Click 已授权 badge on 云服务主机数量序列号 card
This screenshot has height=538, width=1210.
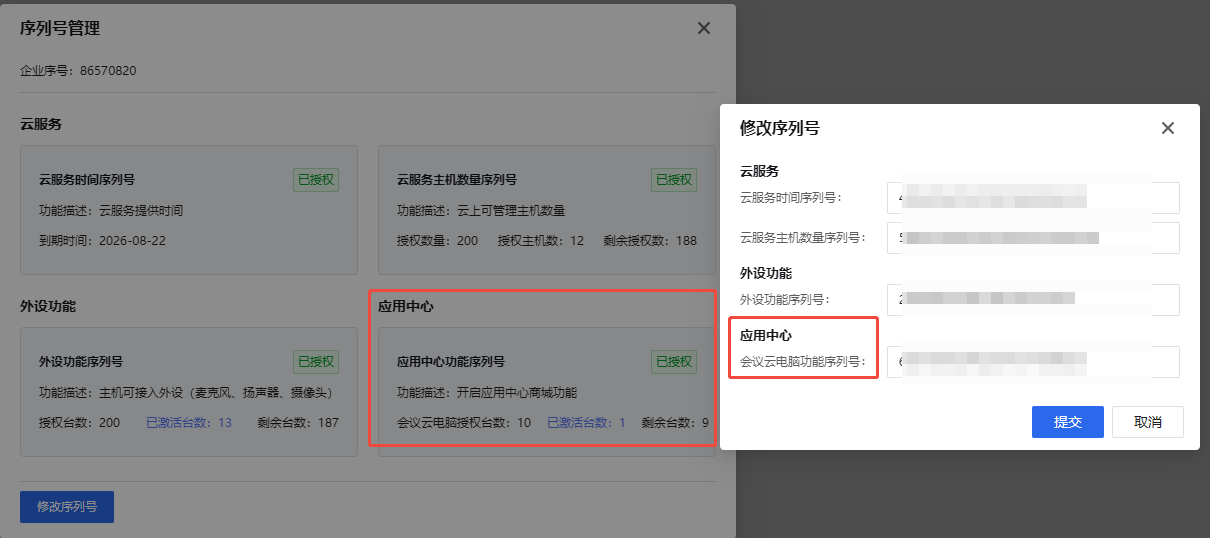673,180
